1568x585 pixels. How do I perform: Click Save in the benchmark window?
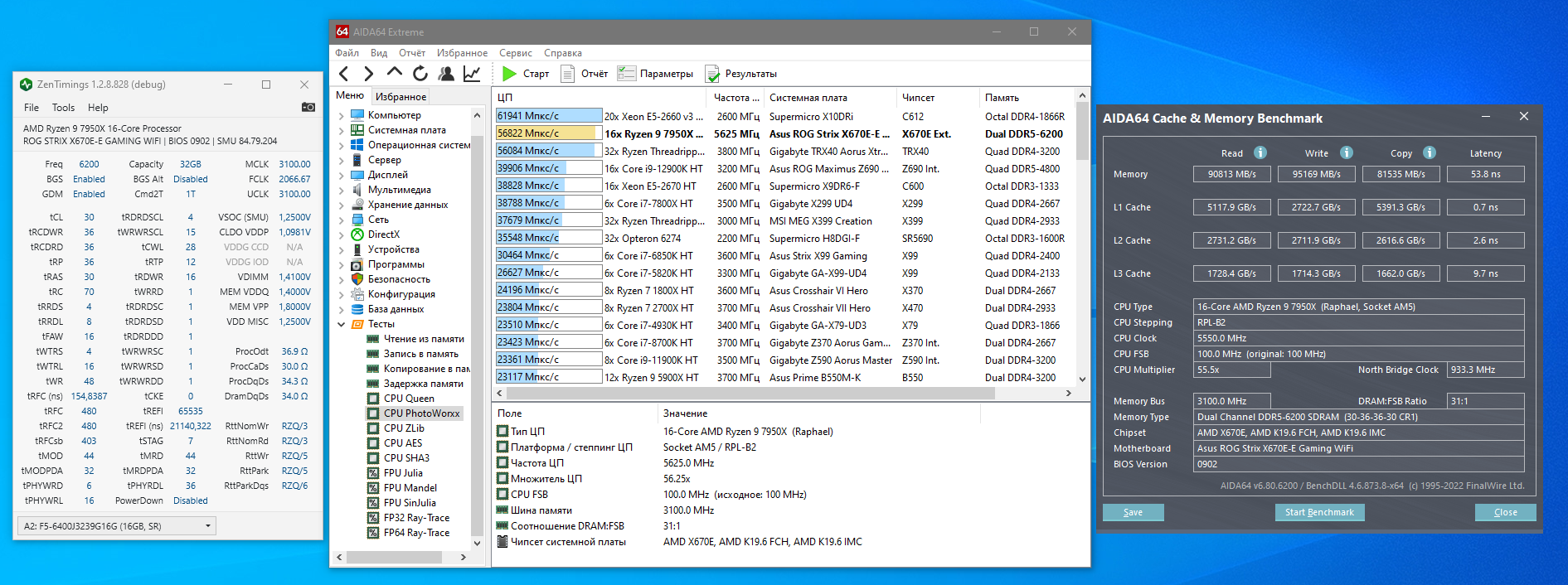(x=1133, y=512)
